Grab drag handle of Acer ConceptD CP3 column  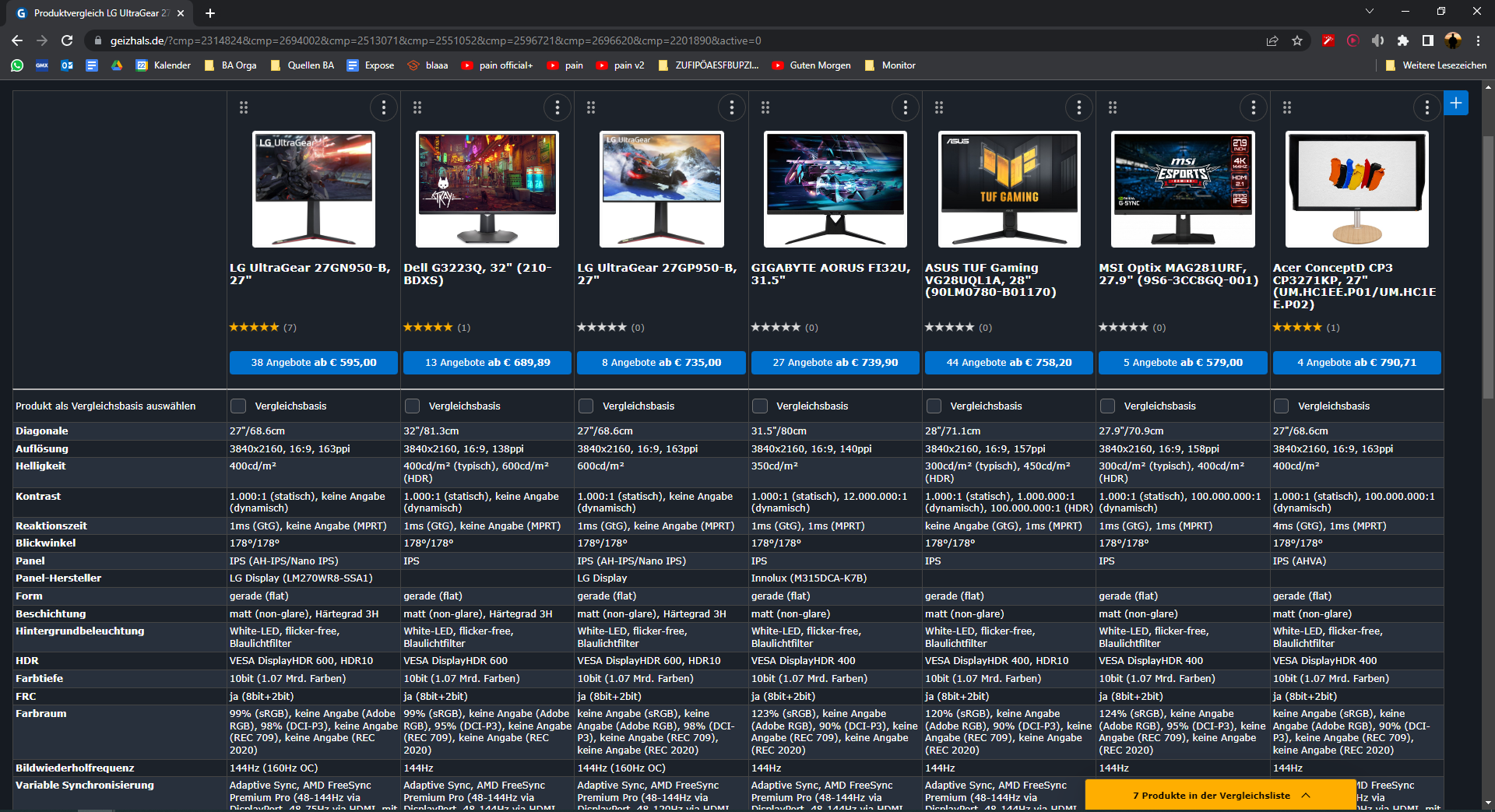coord(1287,107)
